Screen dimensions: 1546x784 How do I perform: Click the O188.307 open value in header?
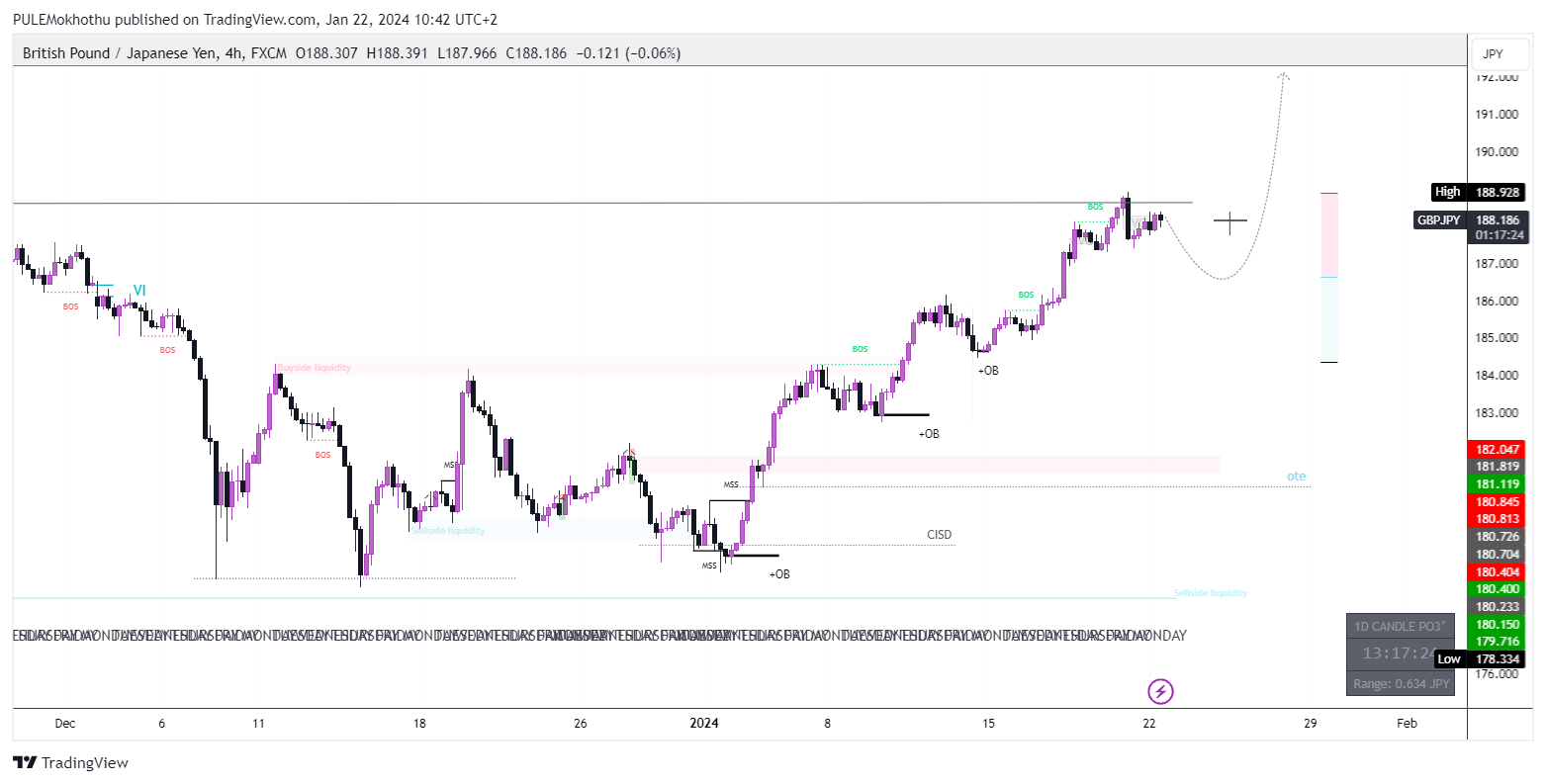(326, 53)
